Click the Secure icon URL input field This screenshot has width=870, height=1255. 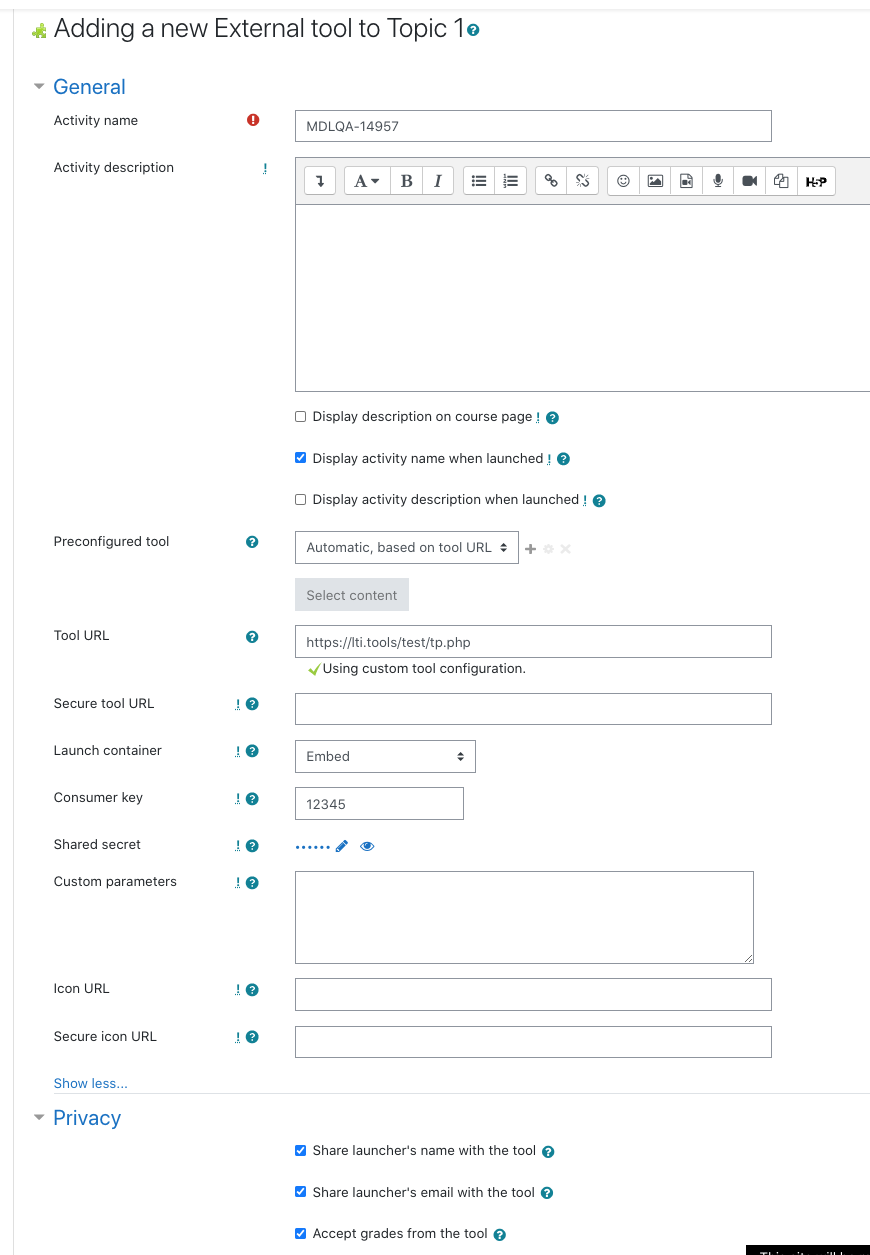point(533,1042)
